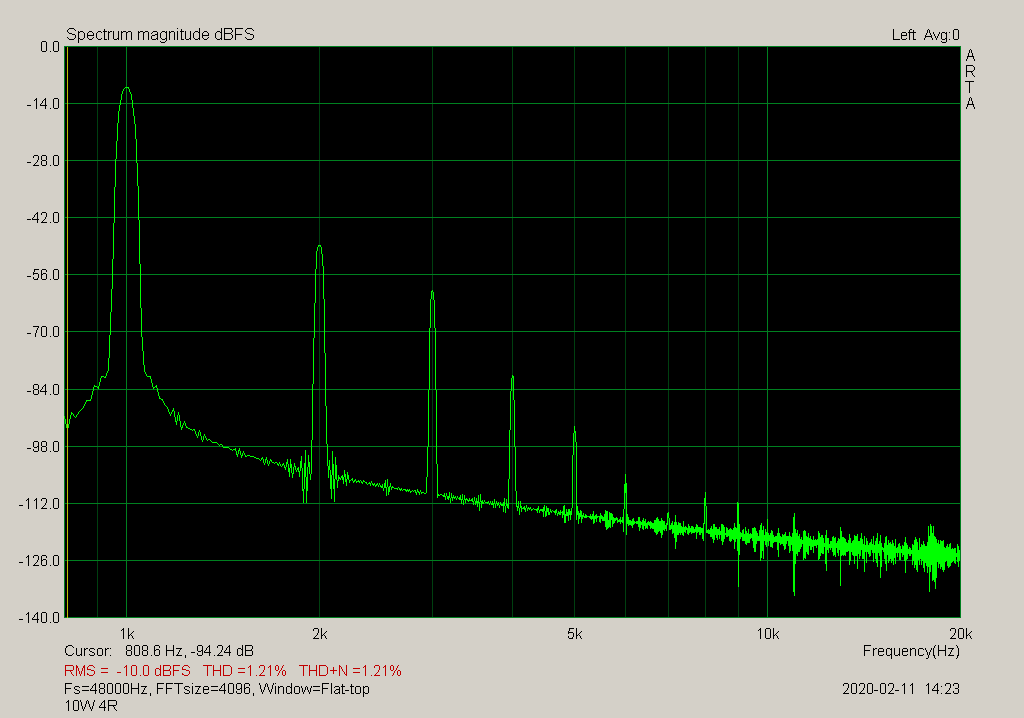Click the -56.0 y-axis label
This screenshot has height=718, width=1024.
tap(43, 275)
